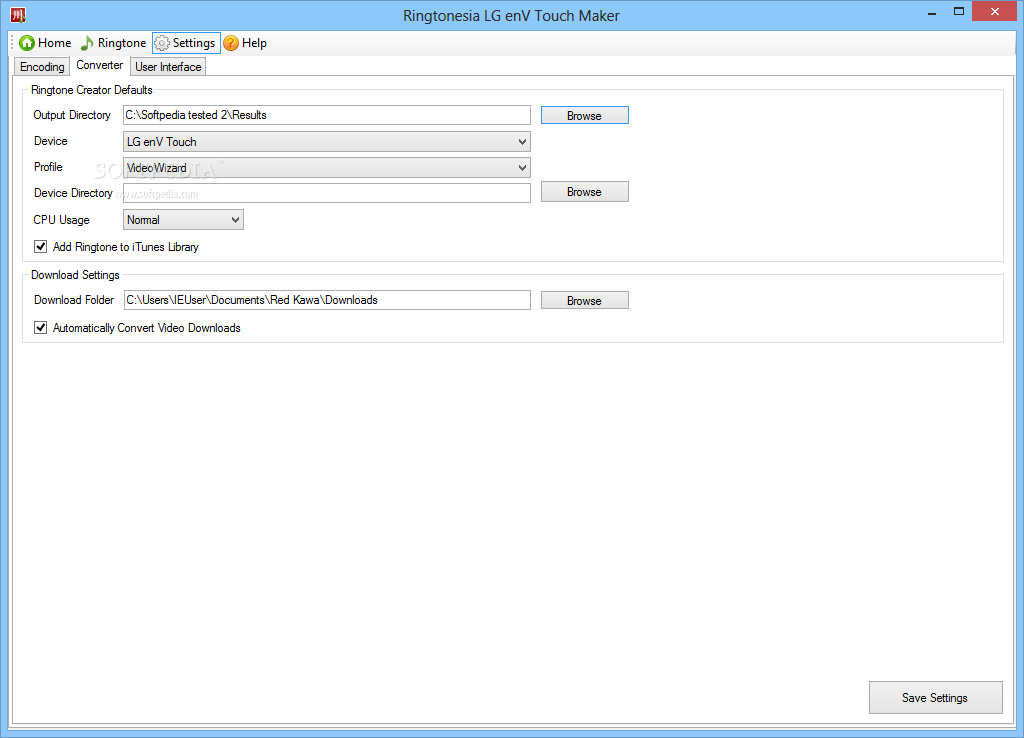Open the Profile dropdown showing VideoWizard
Viewport: 1024px width, 738px height.
tap(327, 168)
